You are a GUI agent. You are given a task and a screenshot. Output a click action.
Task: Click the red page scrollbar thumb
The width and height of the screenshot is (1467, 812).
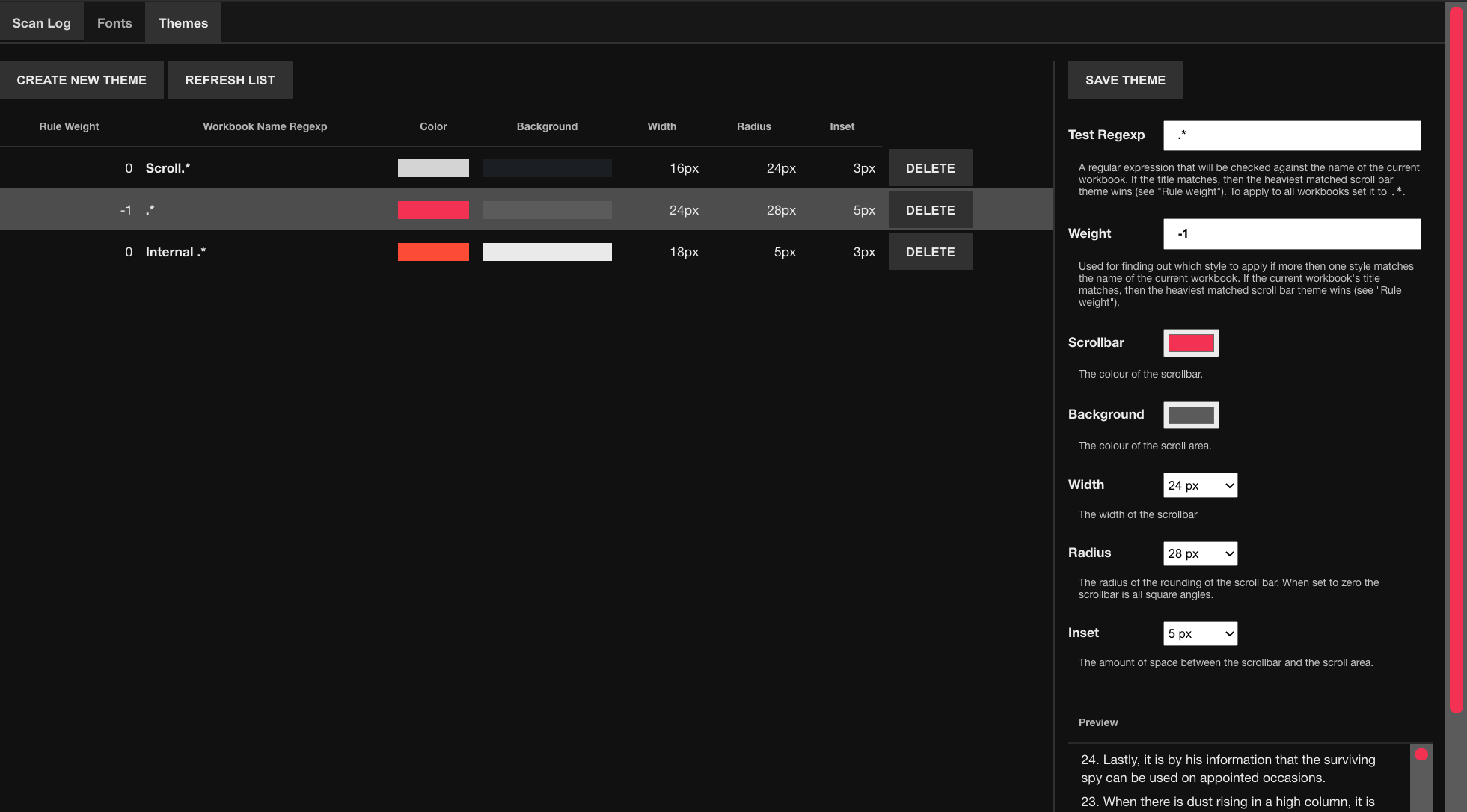[1456, 359]
